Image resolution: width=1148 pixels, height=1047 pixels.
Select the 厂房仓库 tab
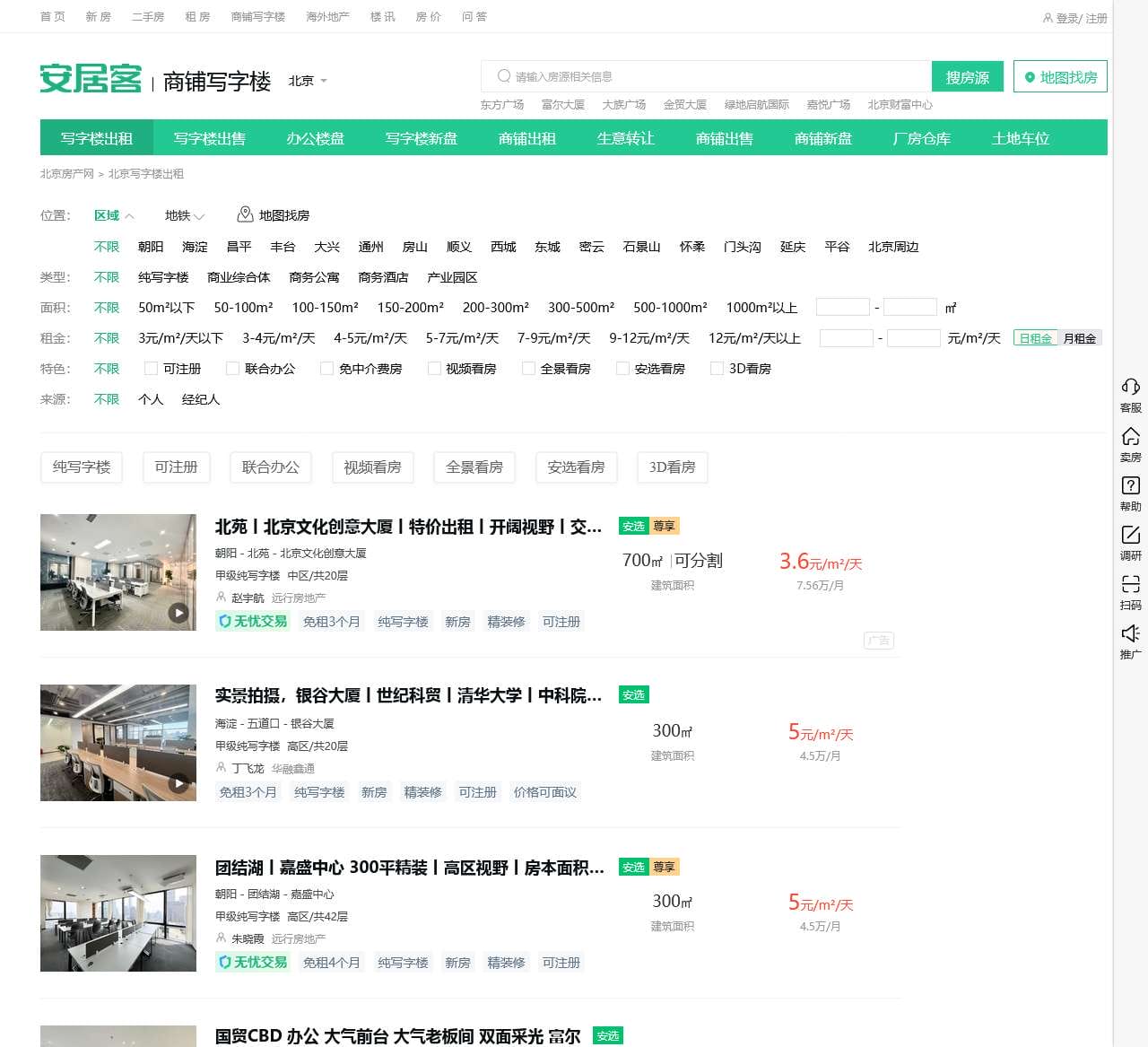[x=922, y=138]
